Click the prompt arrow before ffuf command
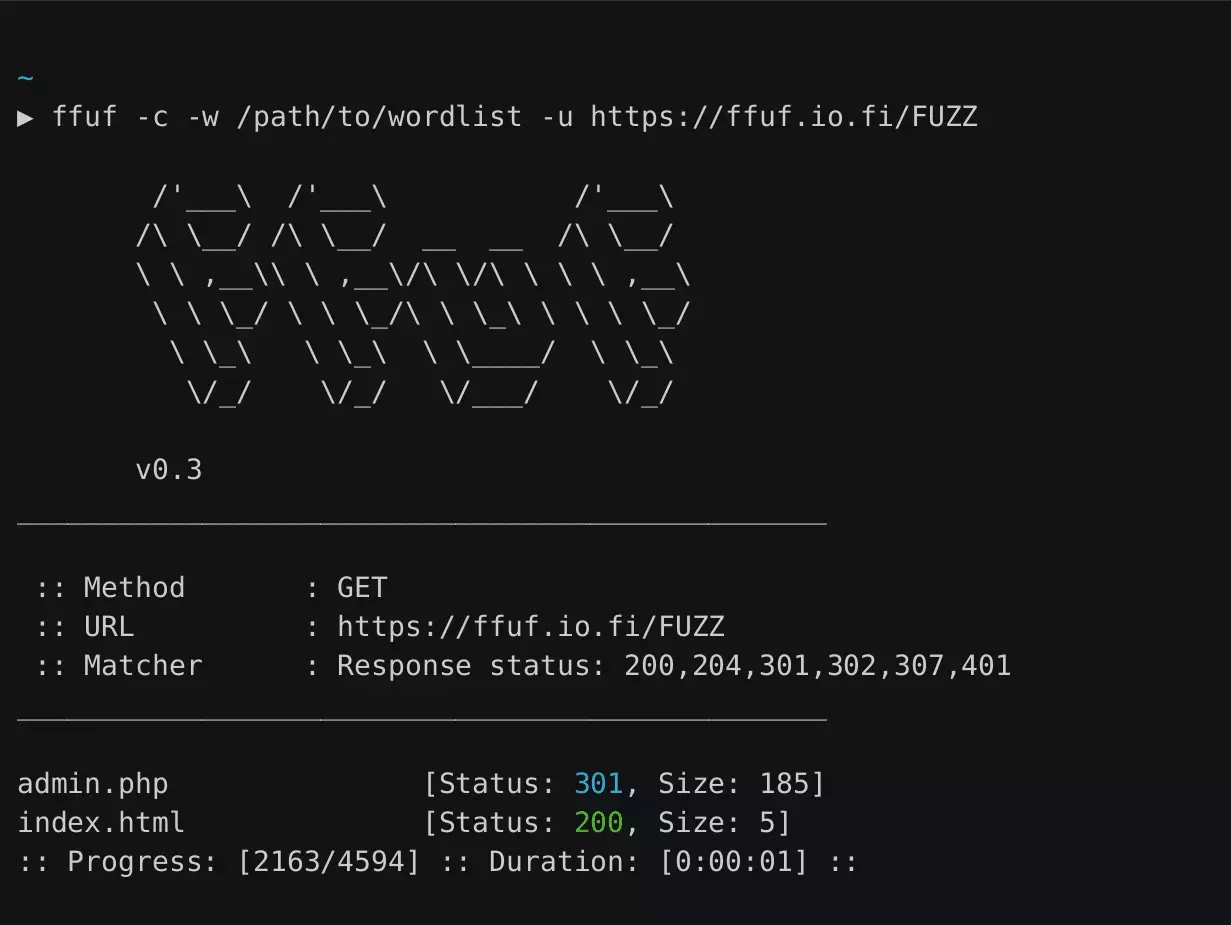1231x925 pixels. click(26, 118)
